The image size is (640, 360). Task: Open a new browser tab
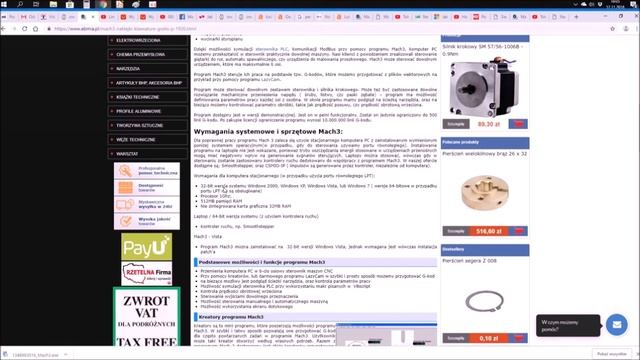576,17
